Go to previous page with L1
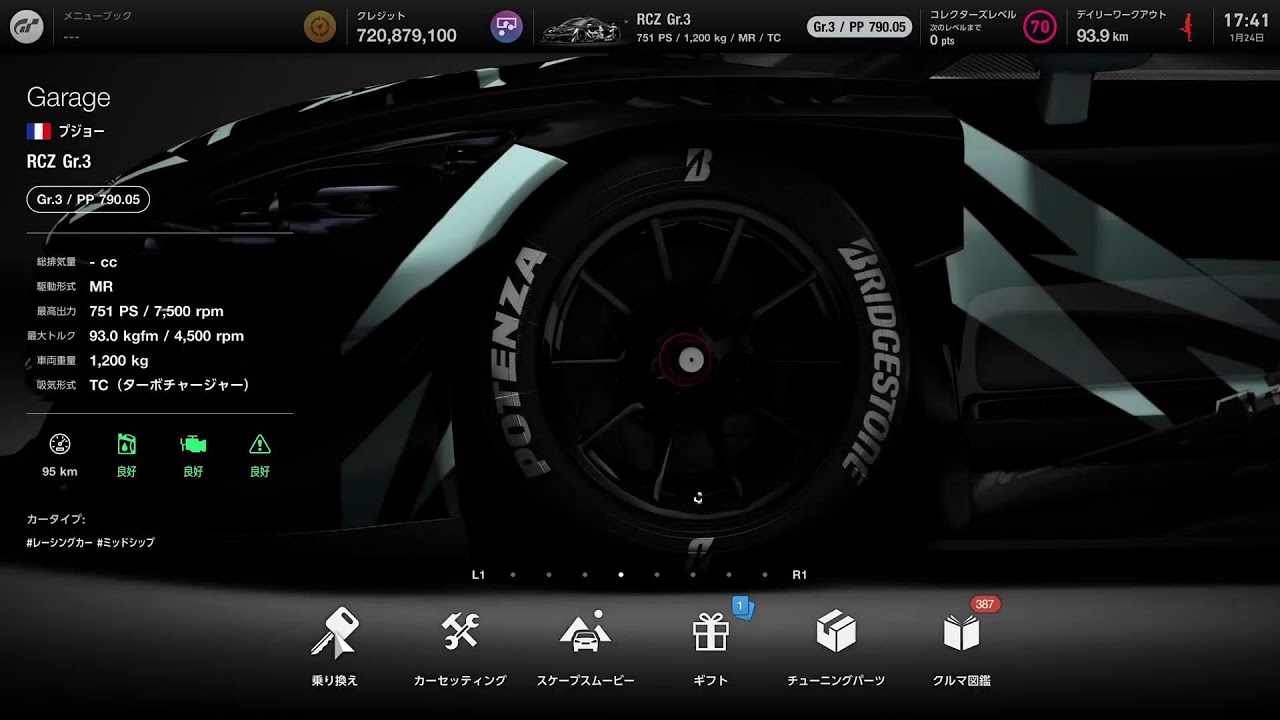Viewport: 1280px width, 720px height. (x=478, y=575)
